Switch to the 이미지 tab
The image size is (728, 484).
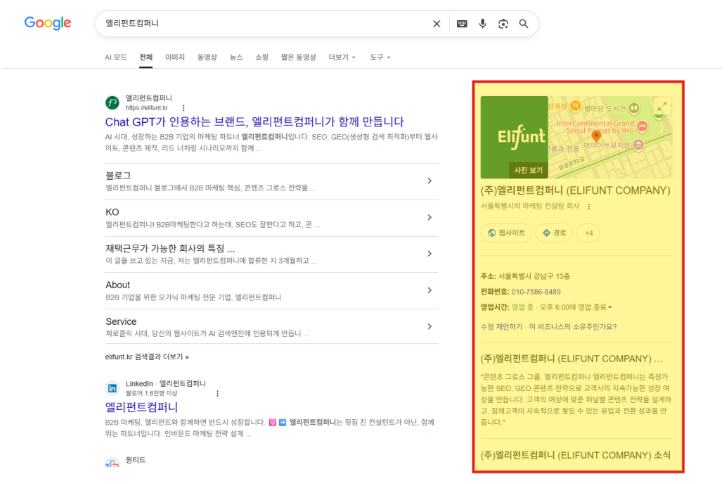click(175, 57)
